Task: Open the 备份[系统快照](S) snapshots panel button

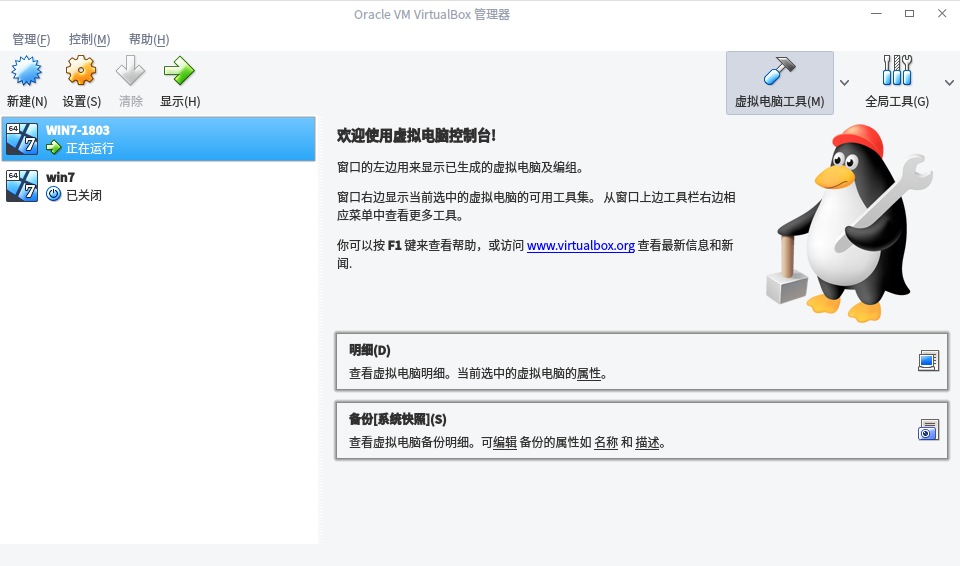Action: pyautogui.click(x=642, y=431)
